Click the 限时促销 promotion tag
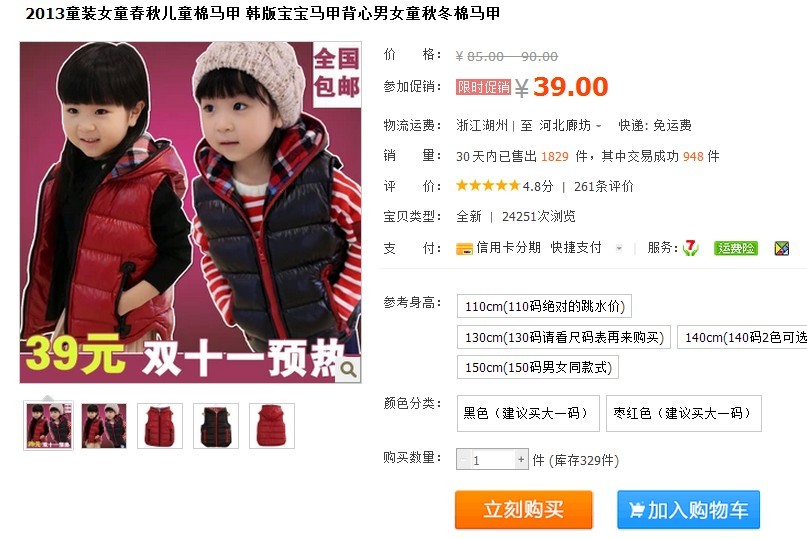The image size is (807, 539). tap(483, 87)
